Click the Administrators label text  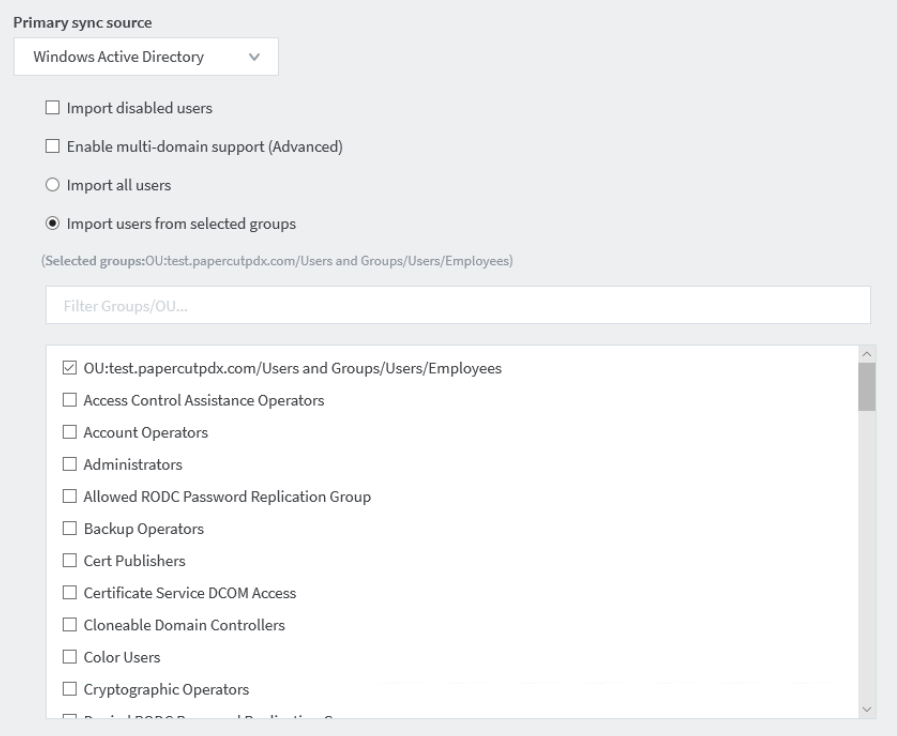(133, 464)
